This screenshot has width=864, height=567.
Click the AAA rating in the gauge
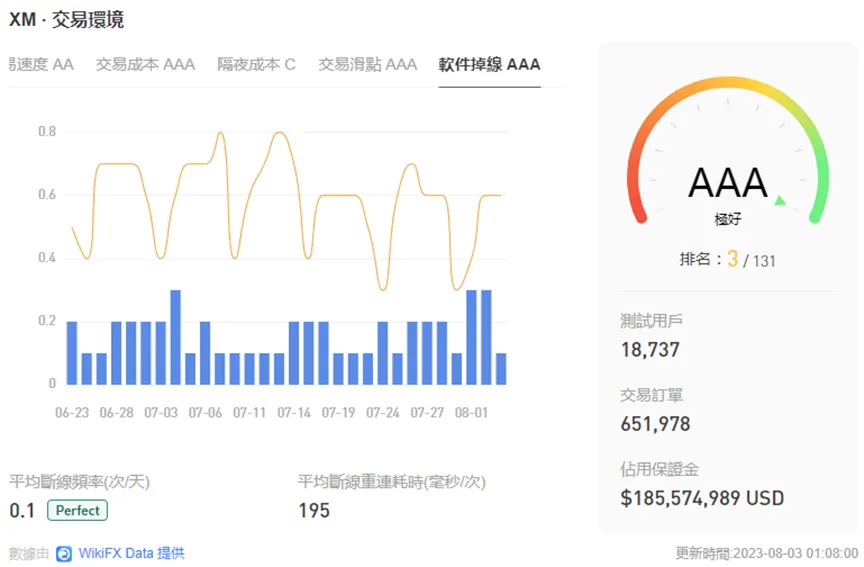[728, 183]
